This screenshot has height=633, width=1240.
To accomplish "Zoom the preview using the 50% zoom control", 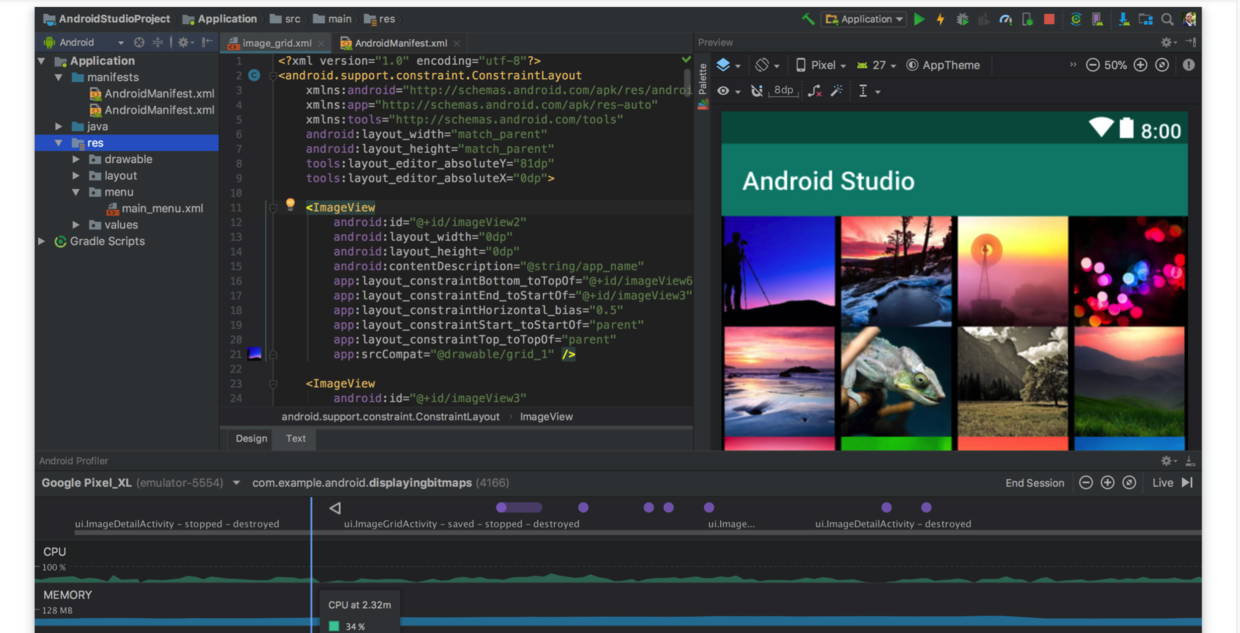I will (1113, 64).
